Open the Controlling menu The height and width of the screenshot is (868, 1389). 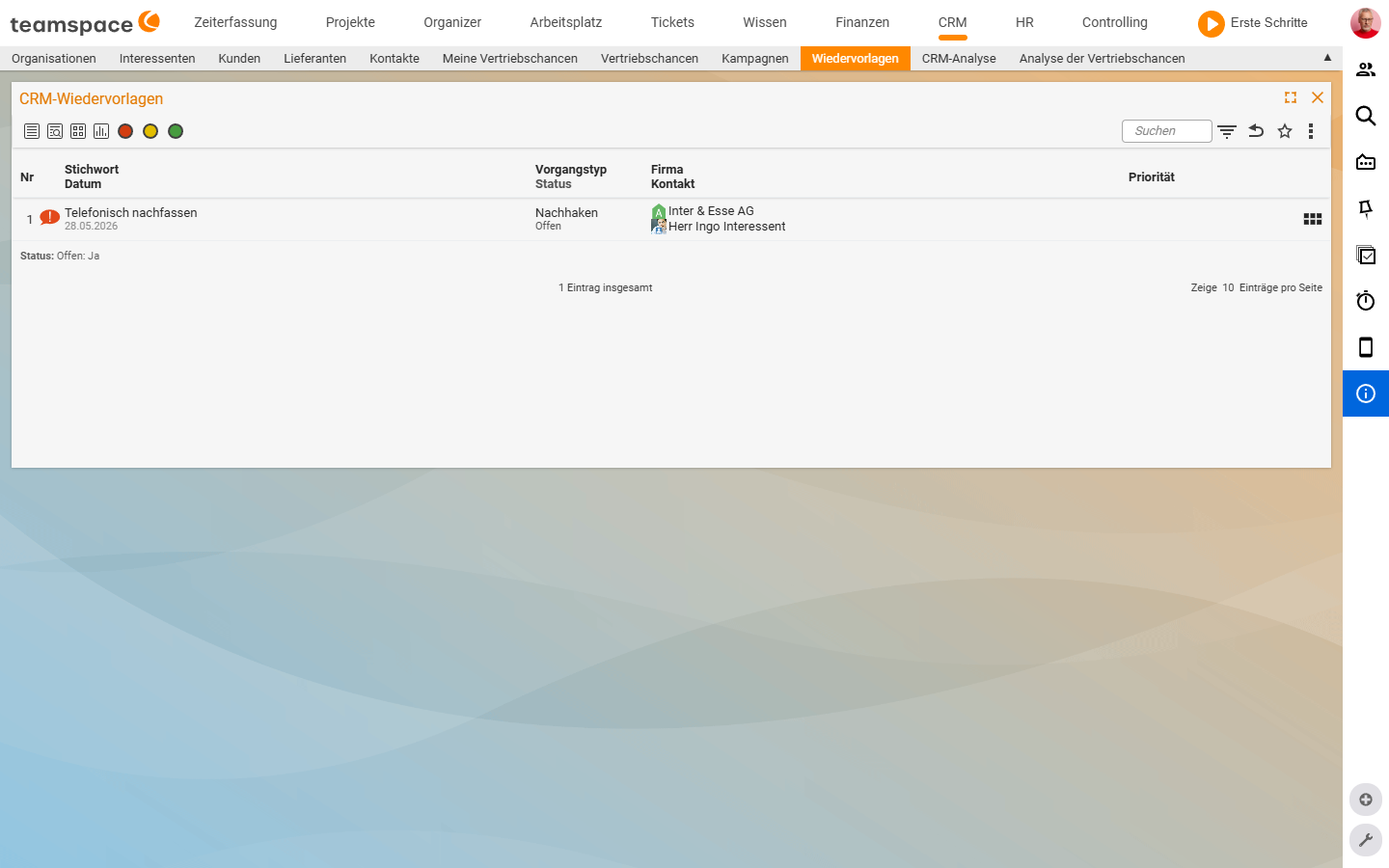[1115, 22]
